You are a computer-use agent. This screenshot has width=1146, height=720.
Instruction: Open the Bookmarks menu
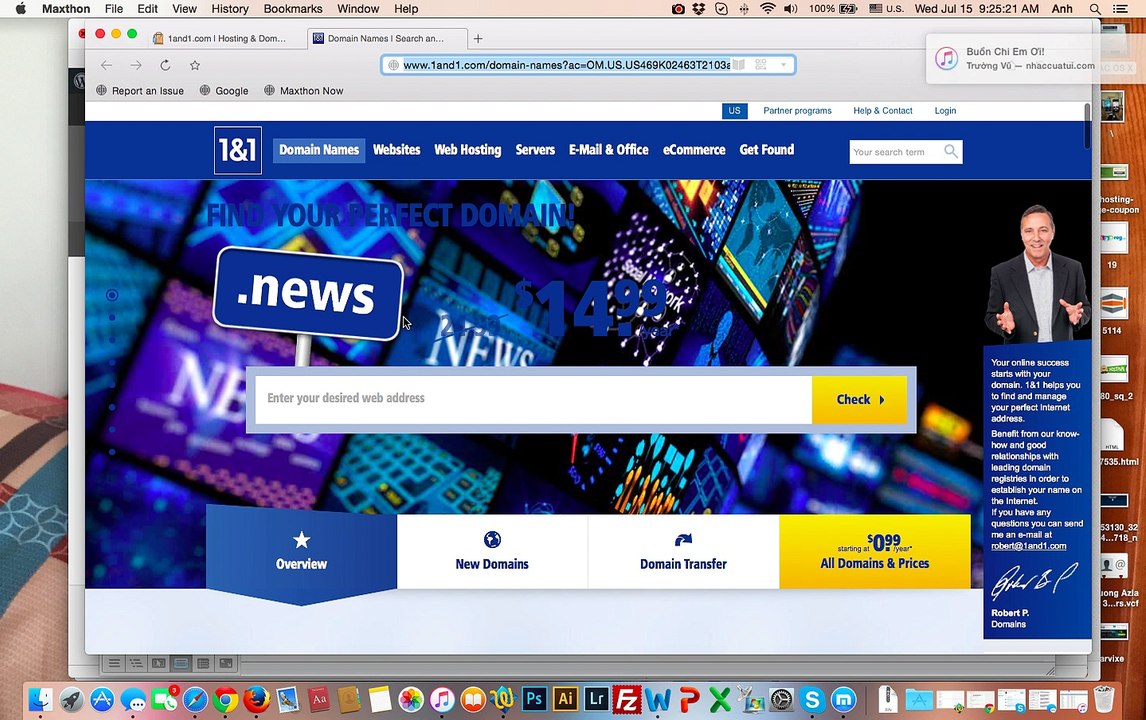click(x=293, y=9)
